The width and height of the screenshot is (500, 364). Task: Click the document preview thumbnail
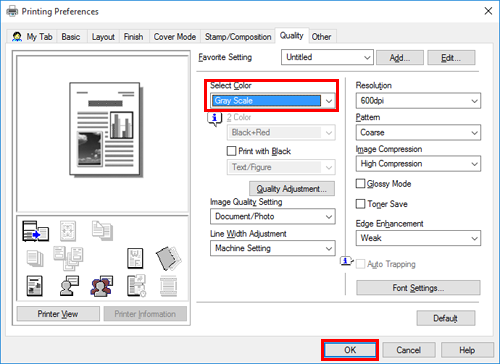click(x=106, y=129)
